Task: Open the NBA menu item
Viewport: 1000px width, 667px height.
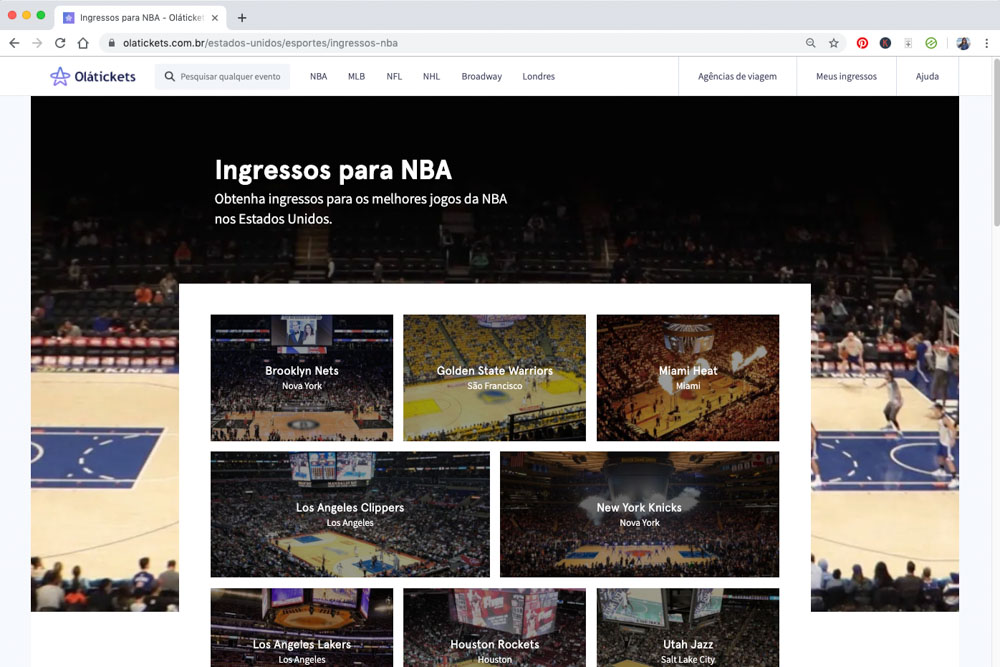Action: [x=318, y=77]
